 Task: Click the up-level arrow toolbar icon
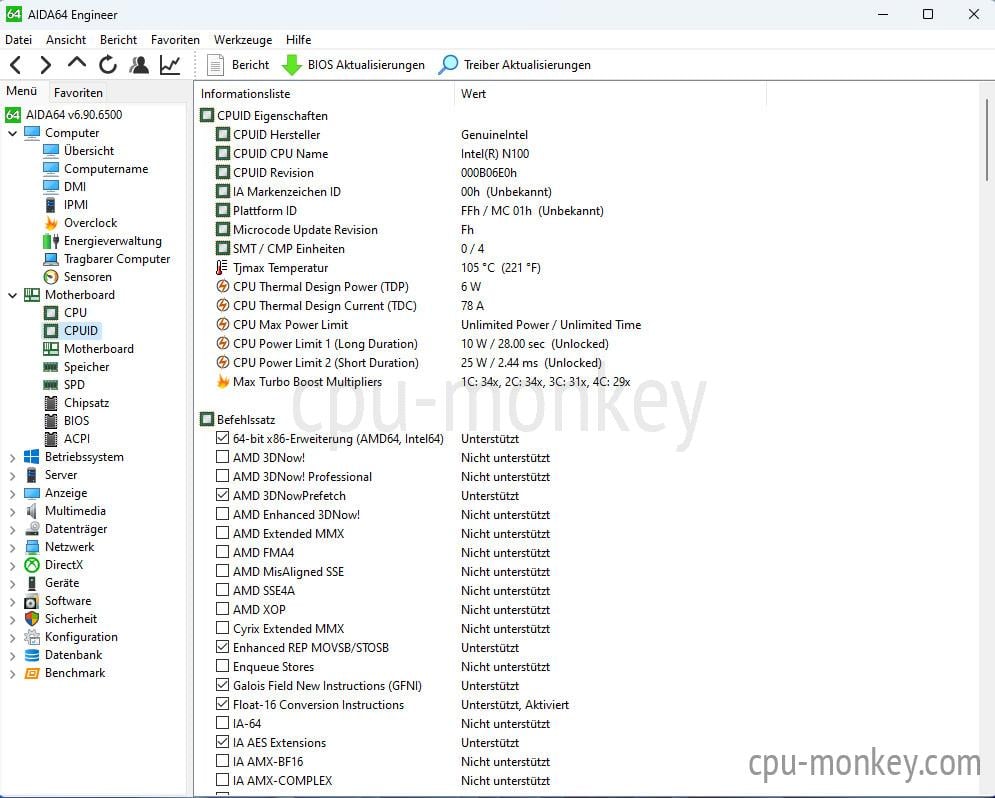click(77, 63)
